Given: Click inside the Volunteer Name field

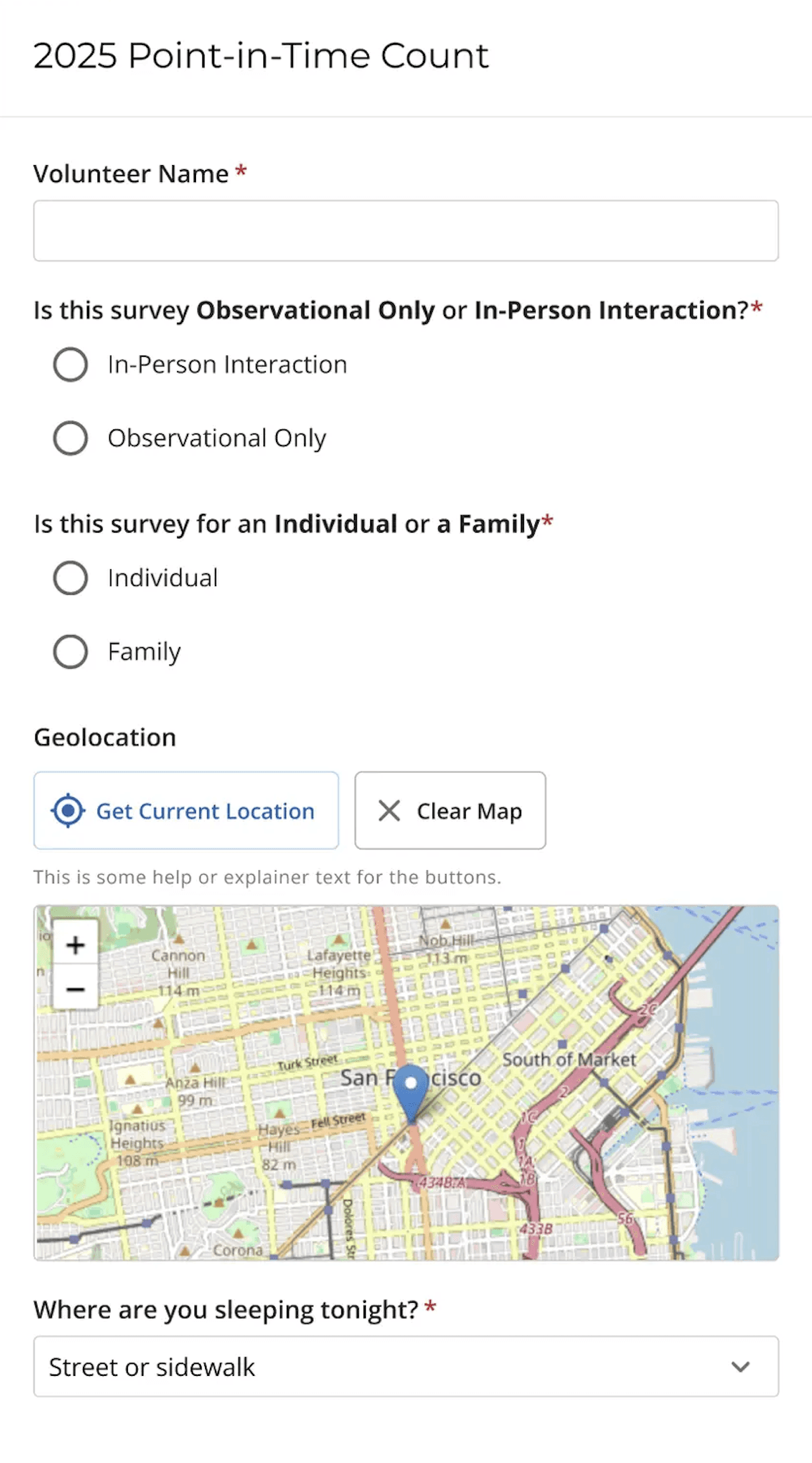Looking at the screenshot, I should [x=406, y=230].
